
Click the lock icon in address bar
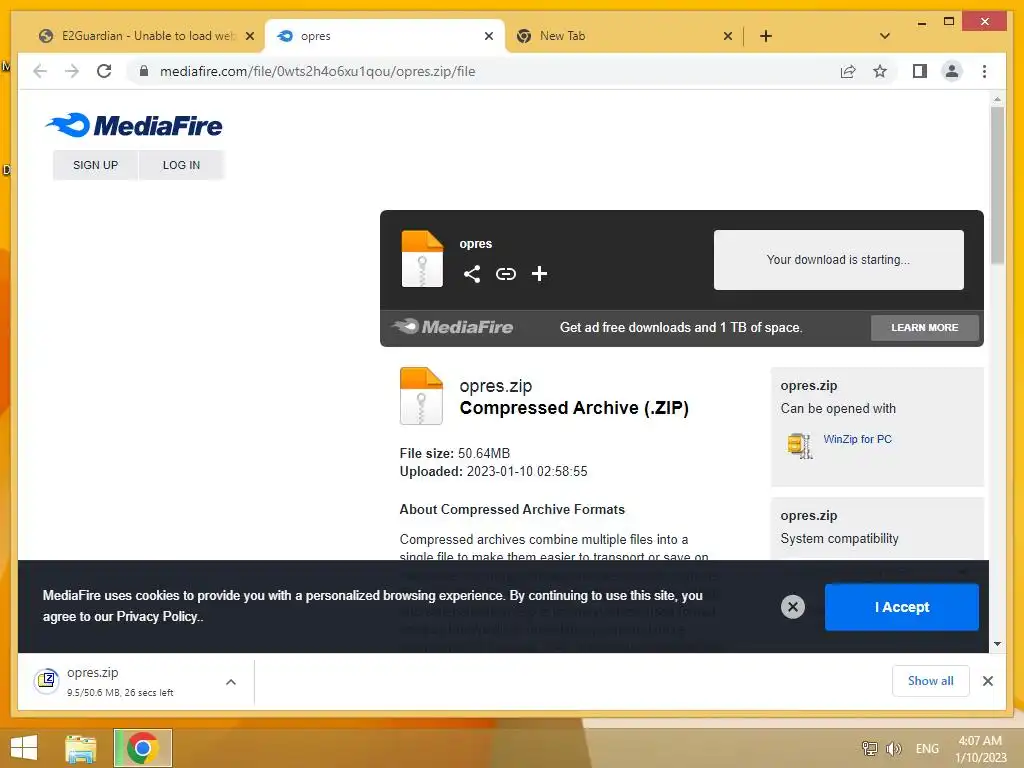click(144, 71)
